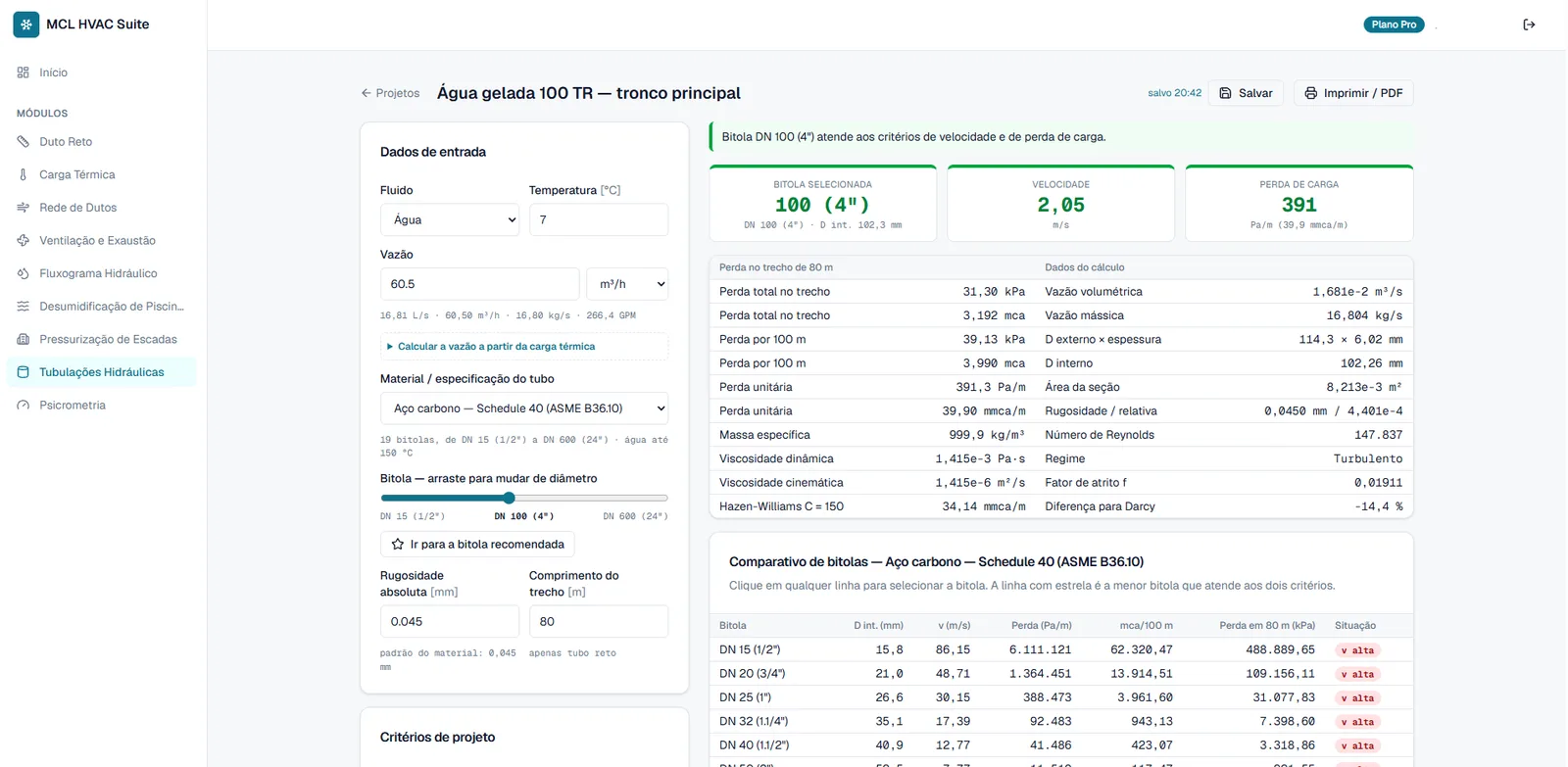Click the printer icon on Imprimir / PDF

[x=1310, y=93]
